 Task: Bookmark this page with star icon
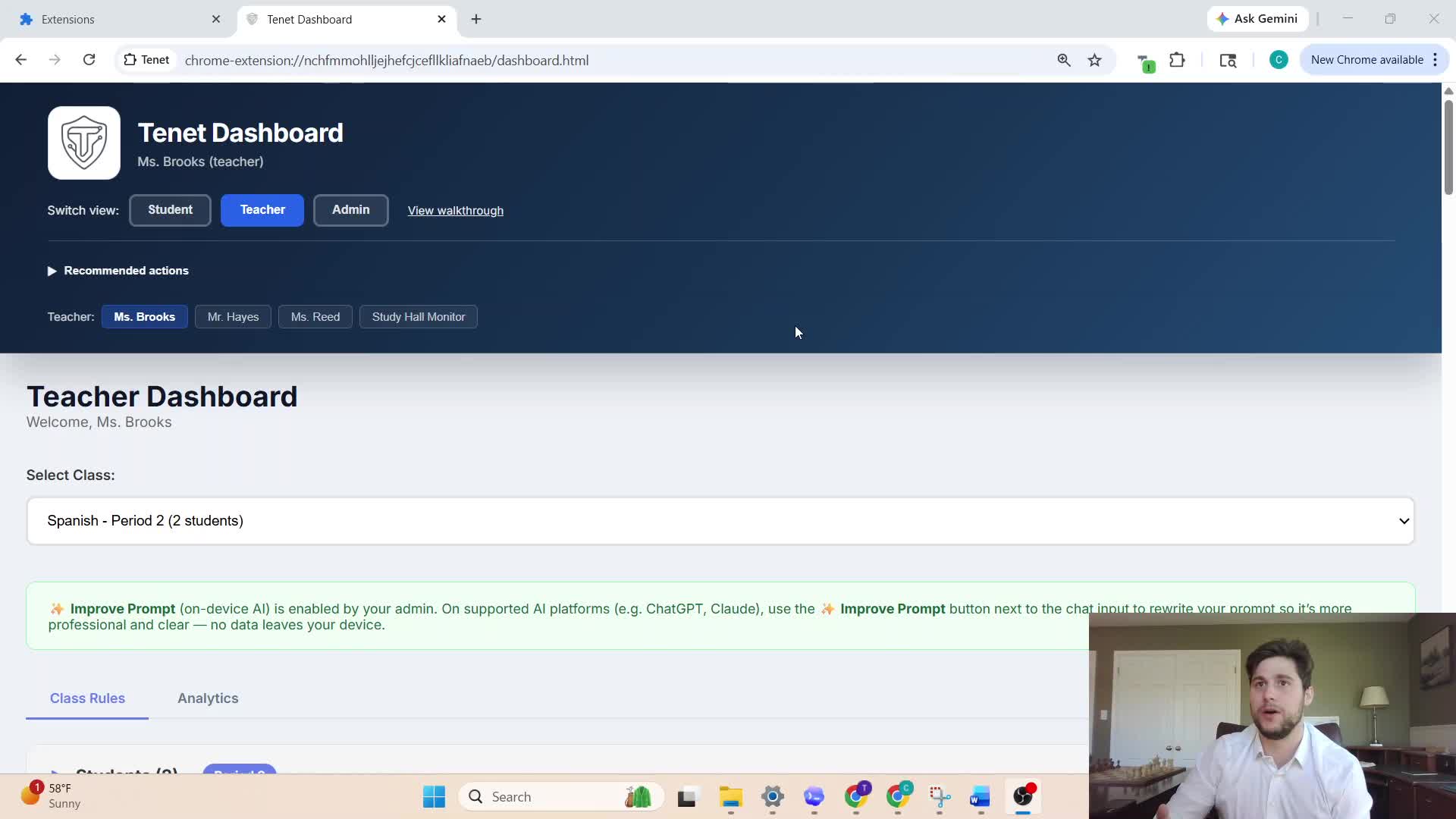point(1094,60)
